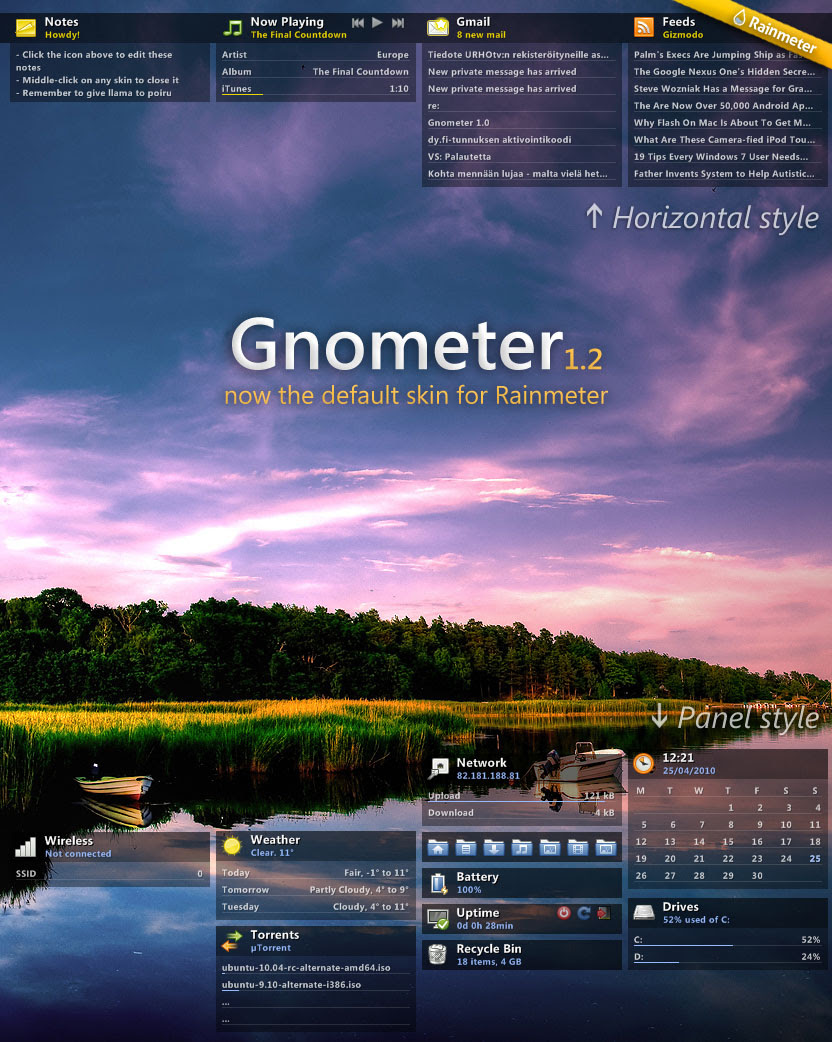Viewport: 832px width, 1042px height.
Task: Click the C: drive usage bar
Action: [x=727, y=946]
